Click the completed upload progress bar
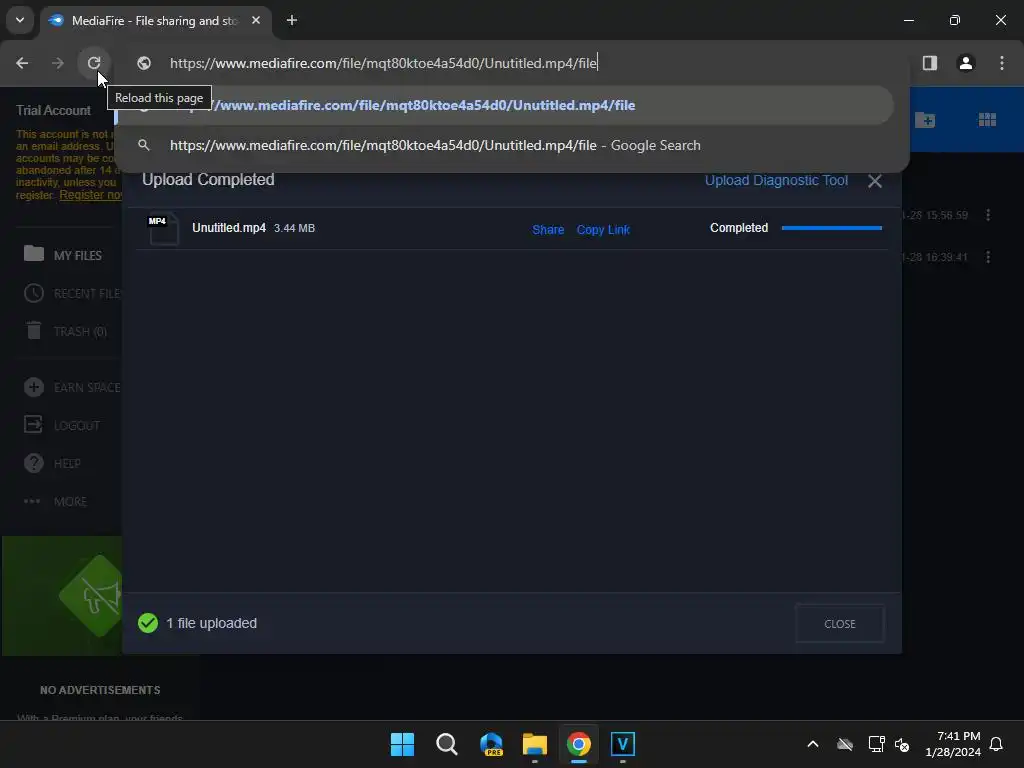This screenshot has width=1024, height=768. click(831, 228)
